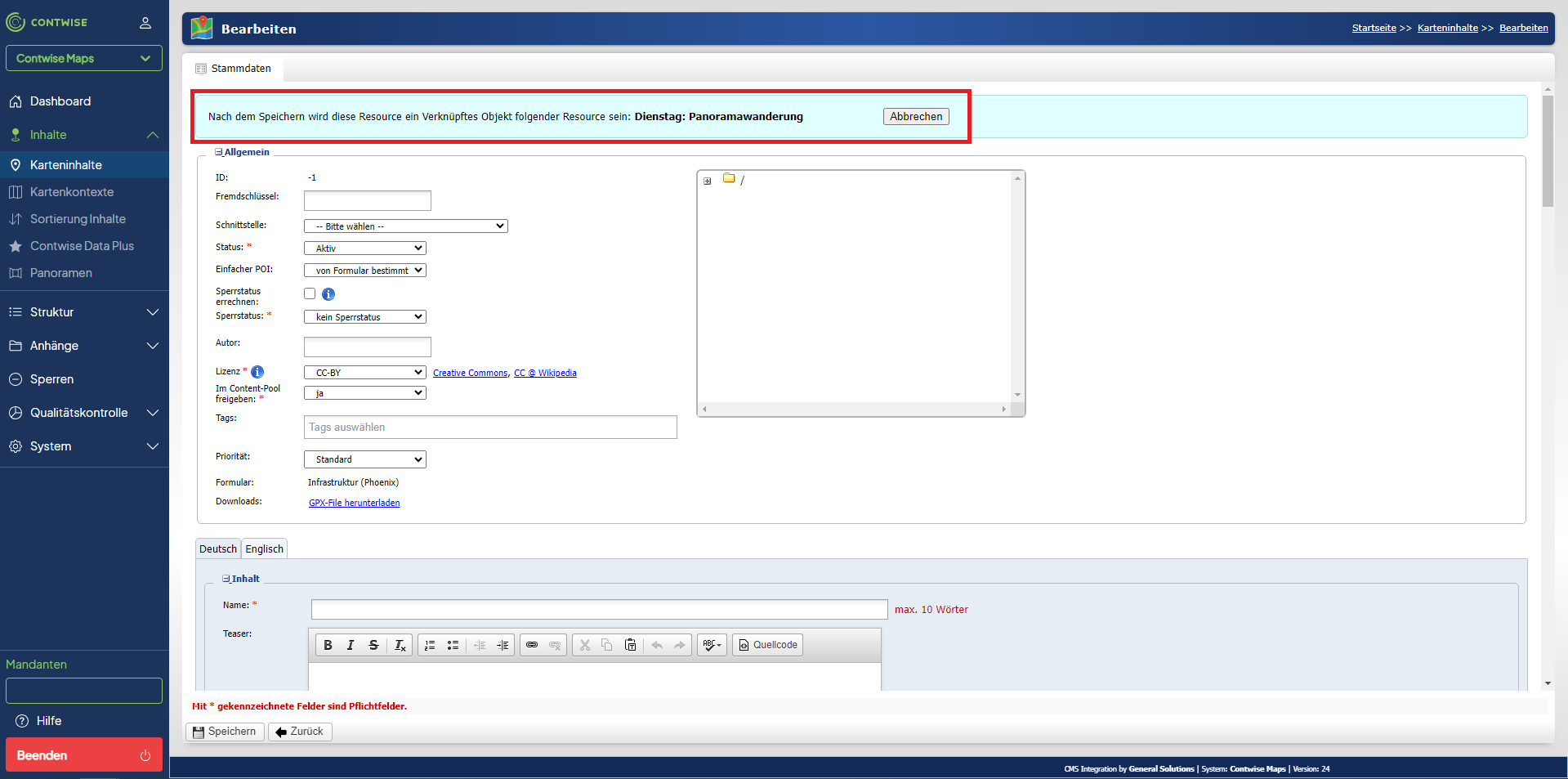This screenshot has height=779, width=1568.
Task: Collapse the Inhalte sidebar section
Action: click(x=84, y=135)
